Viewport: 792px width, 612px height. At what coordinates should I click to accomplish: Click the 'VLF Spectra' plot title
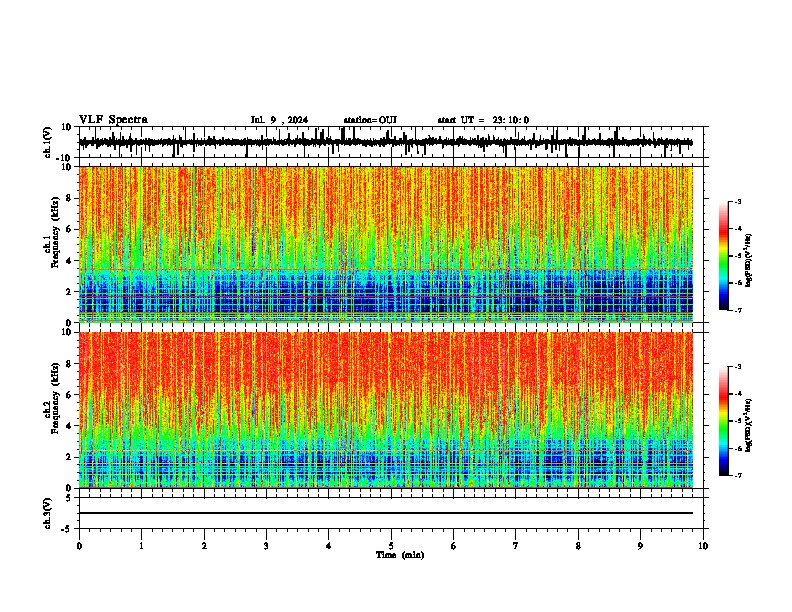pos(113,120)
